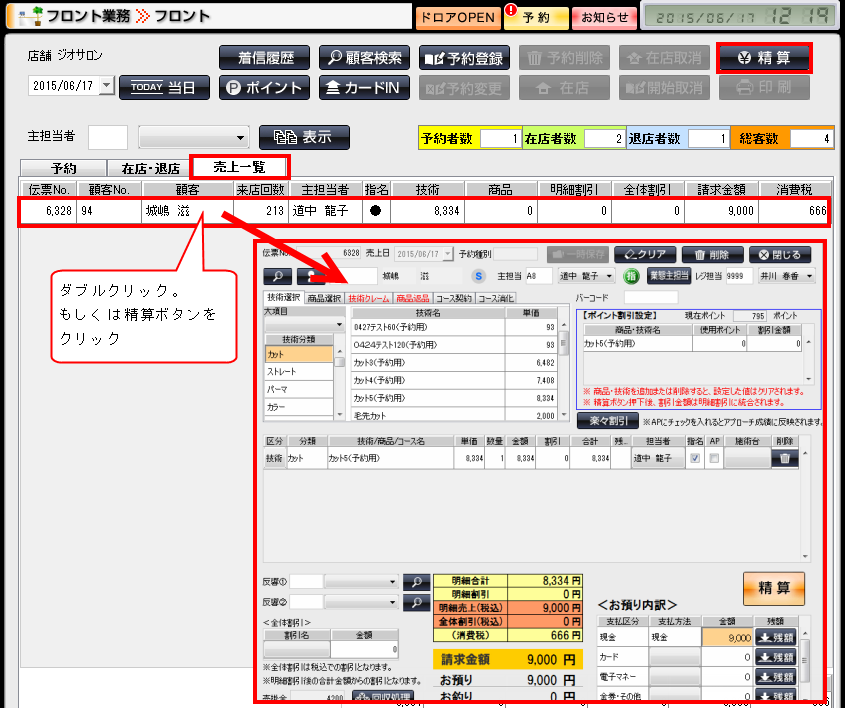The width and height of the screenshot is (845, 708).
Task: Toggle the AP checkbox in detail row
Action: point(714,458)
